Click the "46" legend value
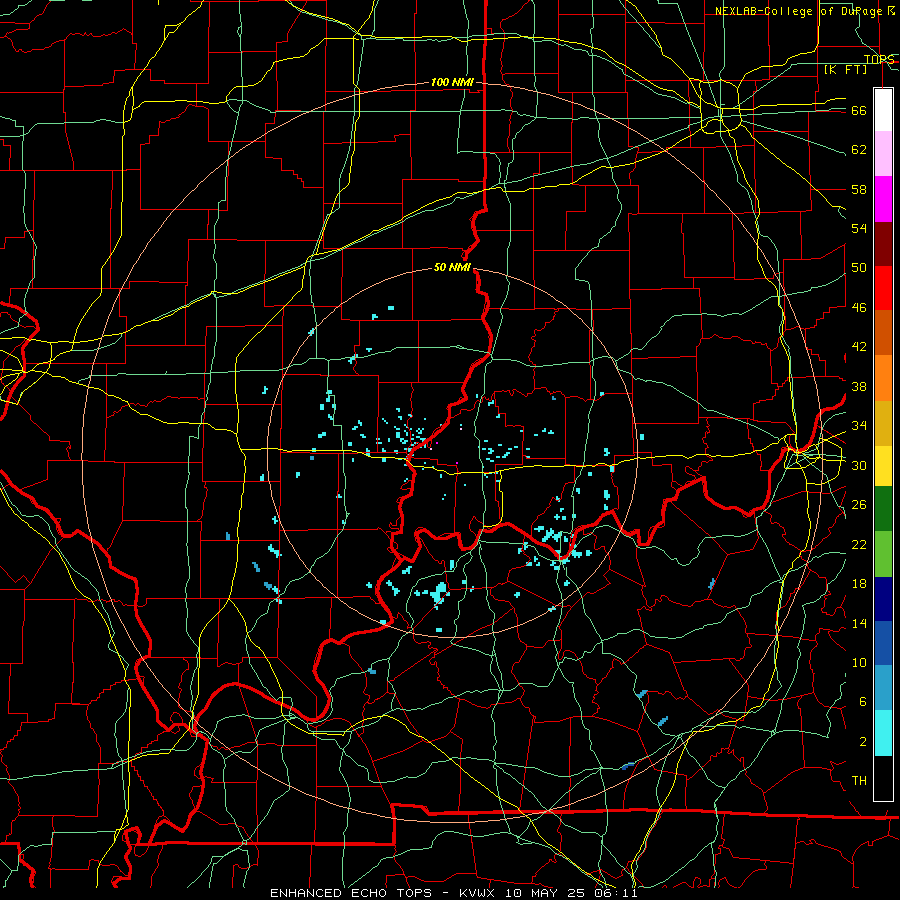The image size is (900, 900). (x=859, y=308)
